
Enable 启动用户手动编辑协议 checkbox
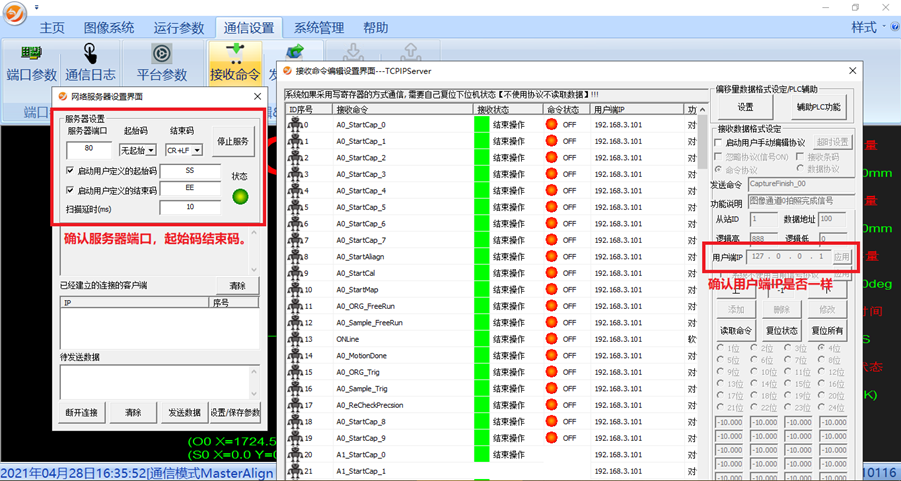718,142
